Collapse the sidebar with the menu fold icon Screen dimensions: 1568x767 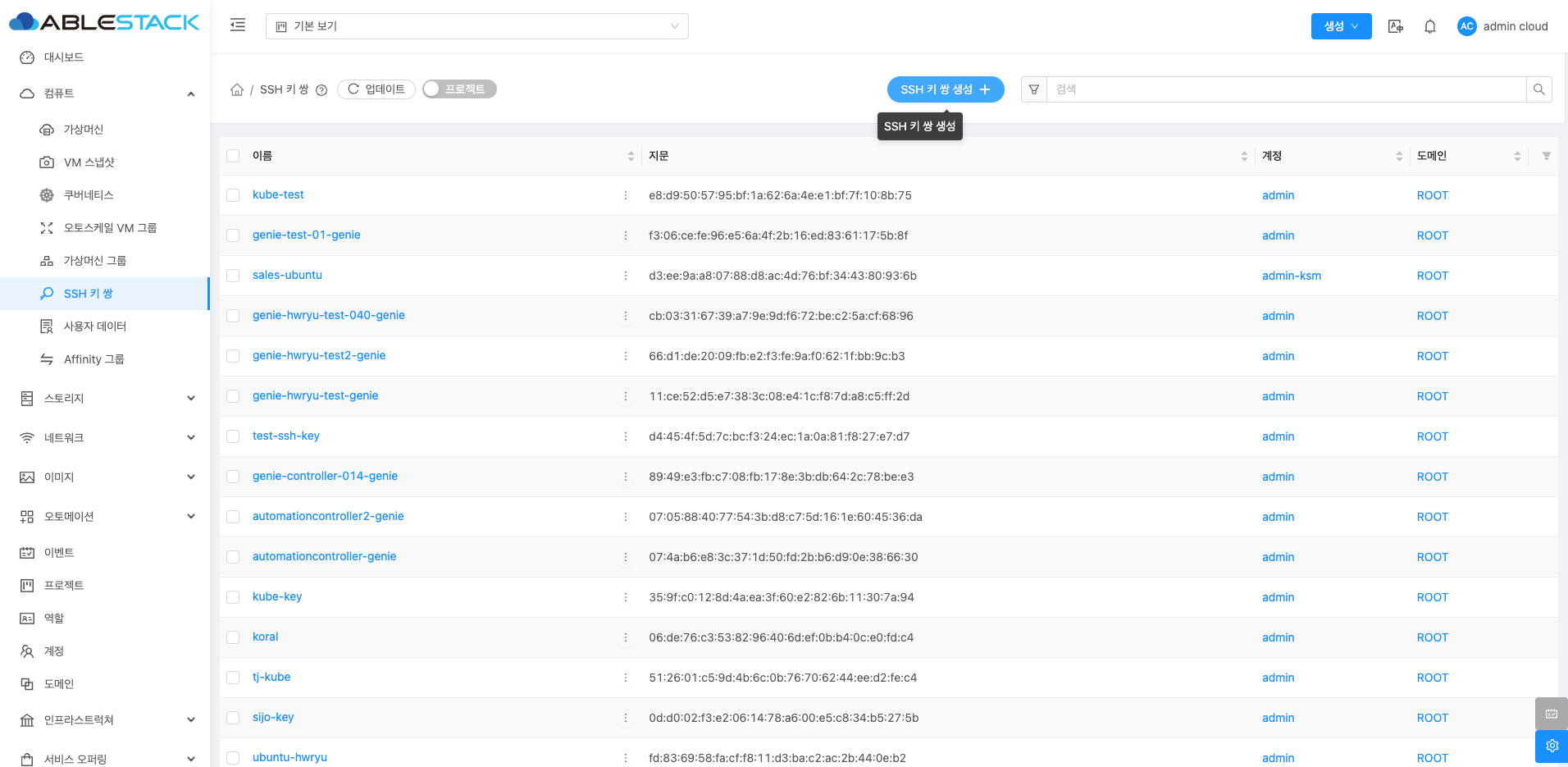pos(238,25)
